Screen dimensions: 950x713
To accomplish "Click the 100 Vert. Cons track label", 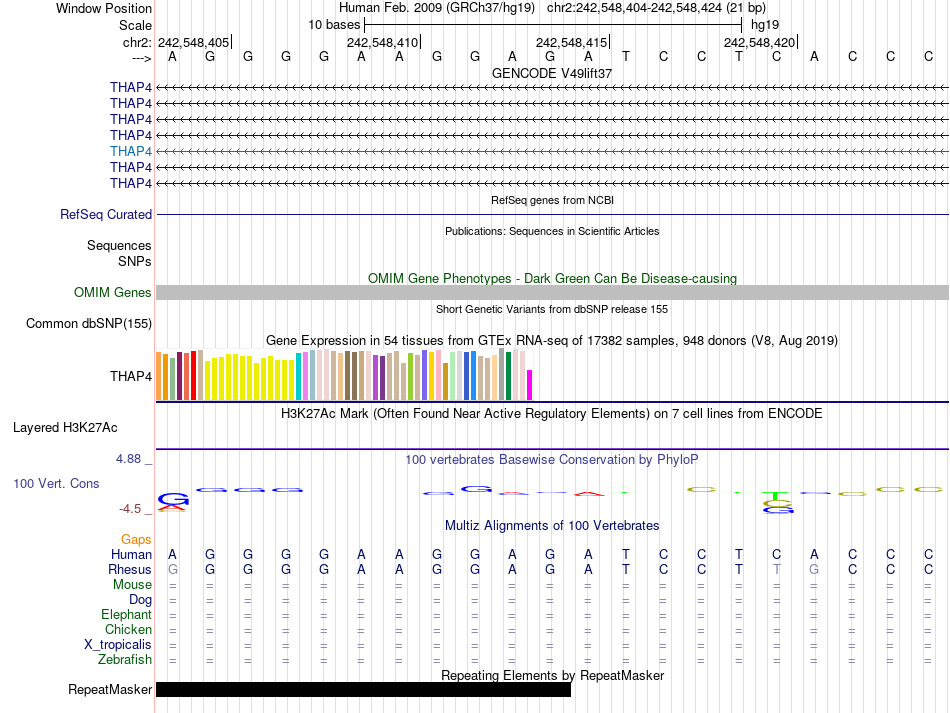I will [x=56, y=483].
